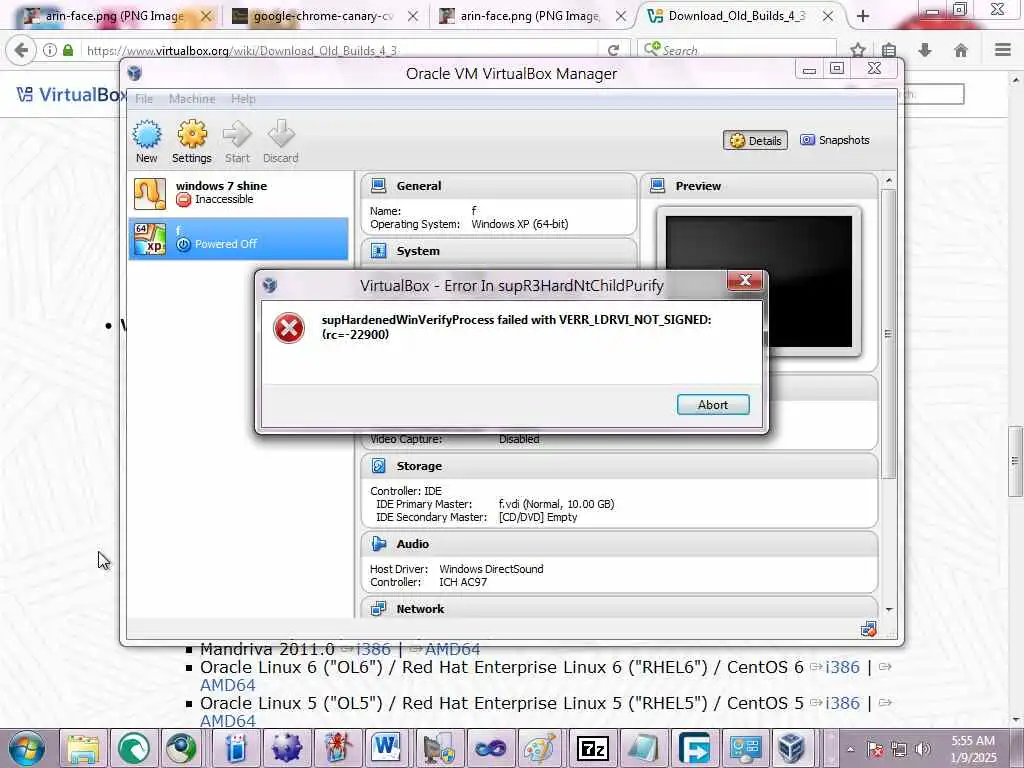Click the Audio section speaker icon
This screenshot has width=1024, height=768.
tap(378, 543)
